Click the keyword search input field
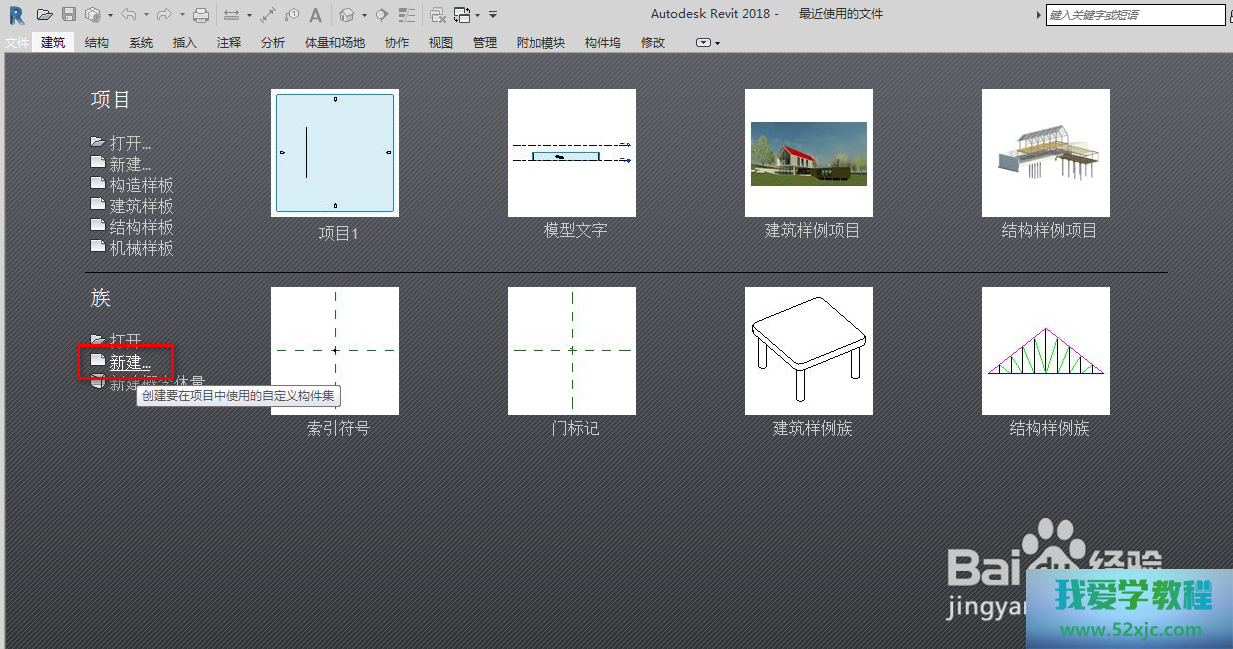Viewport: 1233px width, 649px height. (1134, 15)
